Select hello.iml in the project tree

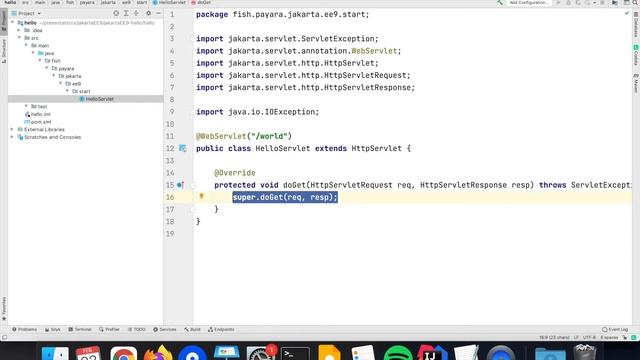click(x=38, y=114)
